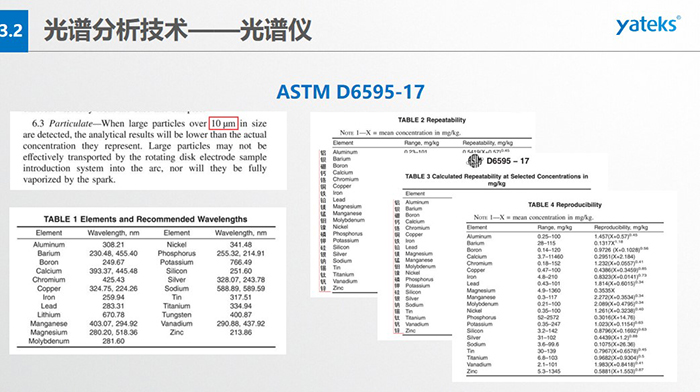Click the Phosphorus wavelength 255.32, 214.91
This screenshot has width=700, height=392.
coord(241,253)
